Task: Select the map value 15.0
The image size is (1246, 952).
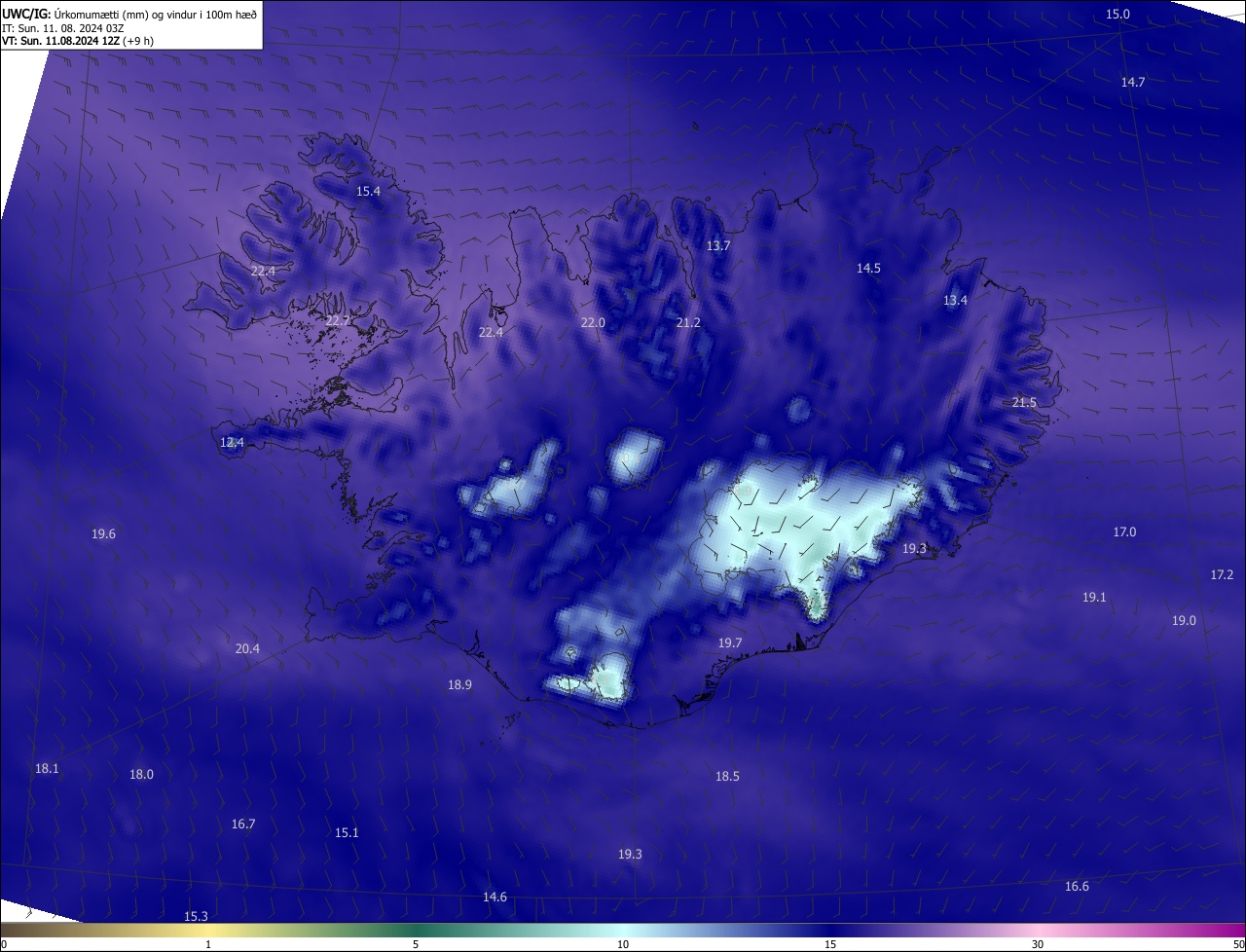Action: point(1118,14)
